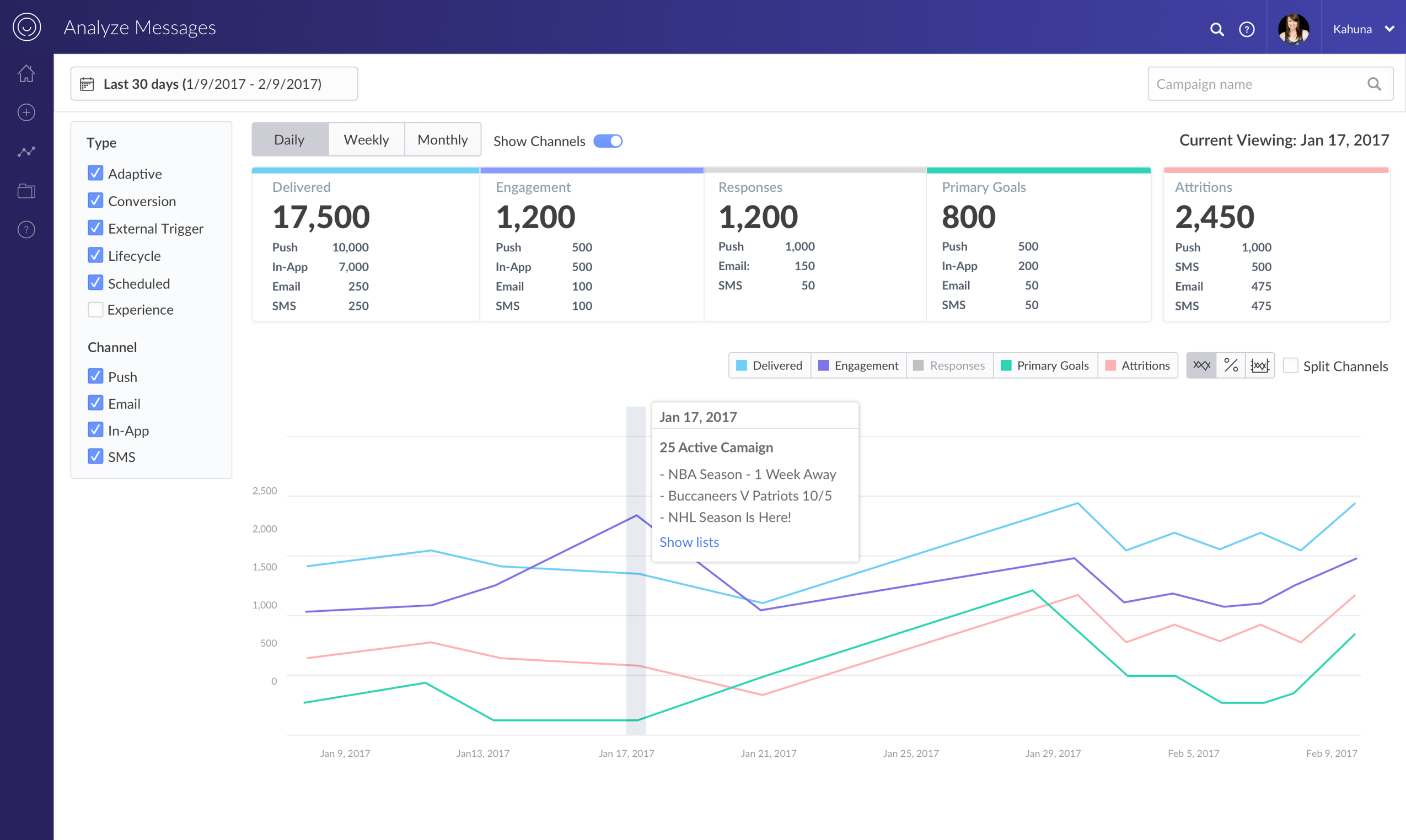Select the line chart view icon
The height and width of the screenshot is (840, 1406).
[x=1201, y=365]
